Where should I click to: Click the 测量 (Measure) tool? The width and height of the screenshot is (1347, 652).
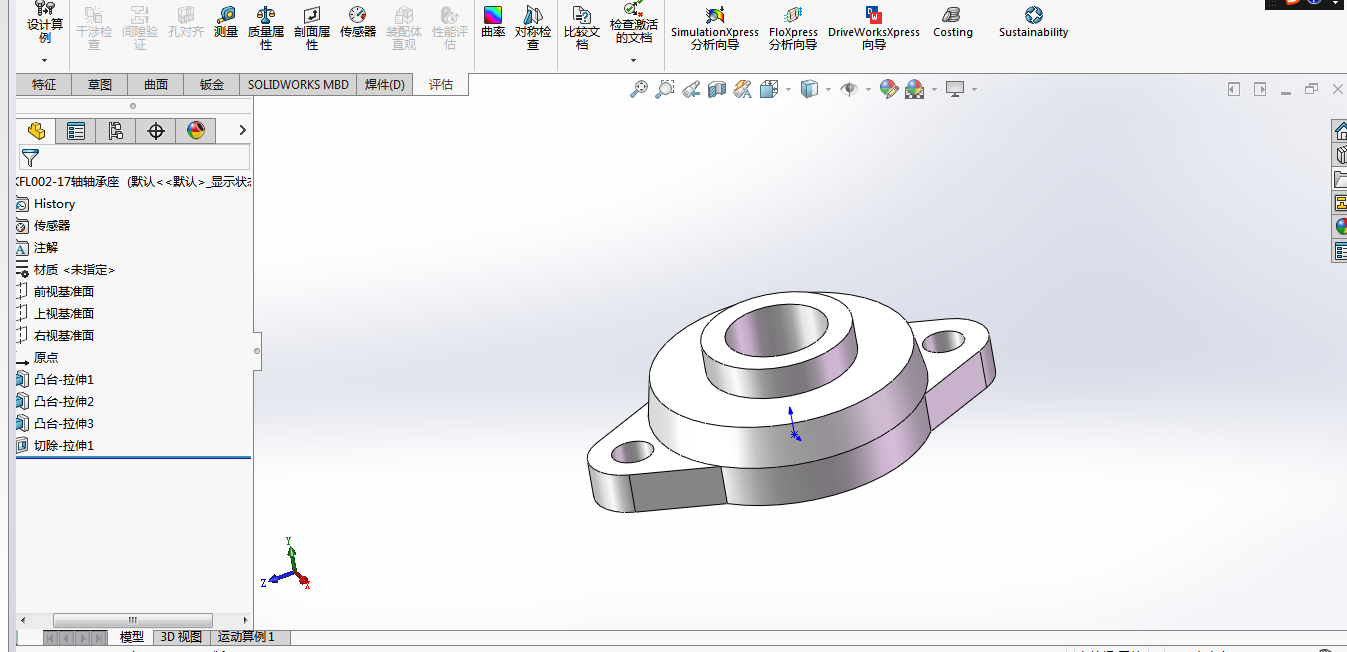click(226, 22)
